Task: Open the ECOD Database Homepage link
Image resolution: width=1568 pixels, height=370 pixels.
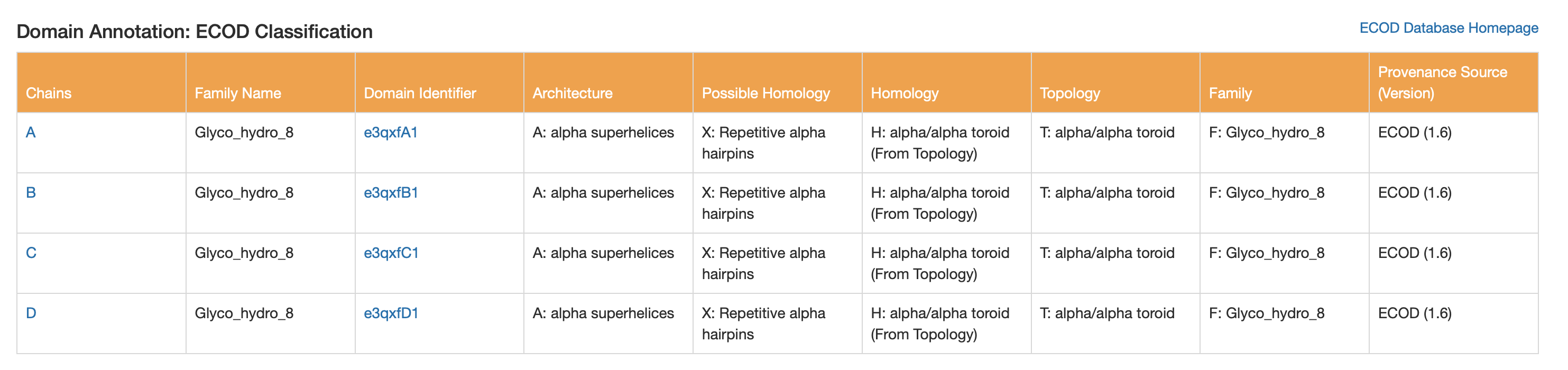Action: [1448, 28]
